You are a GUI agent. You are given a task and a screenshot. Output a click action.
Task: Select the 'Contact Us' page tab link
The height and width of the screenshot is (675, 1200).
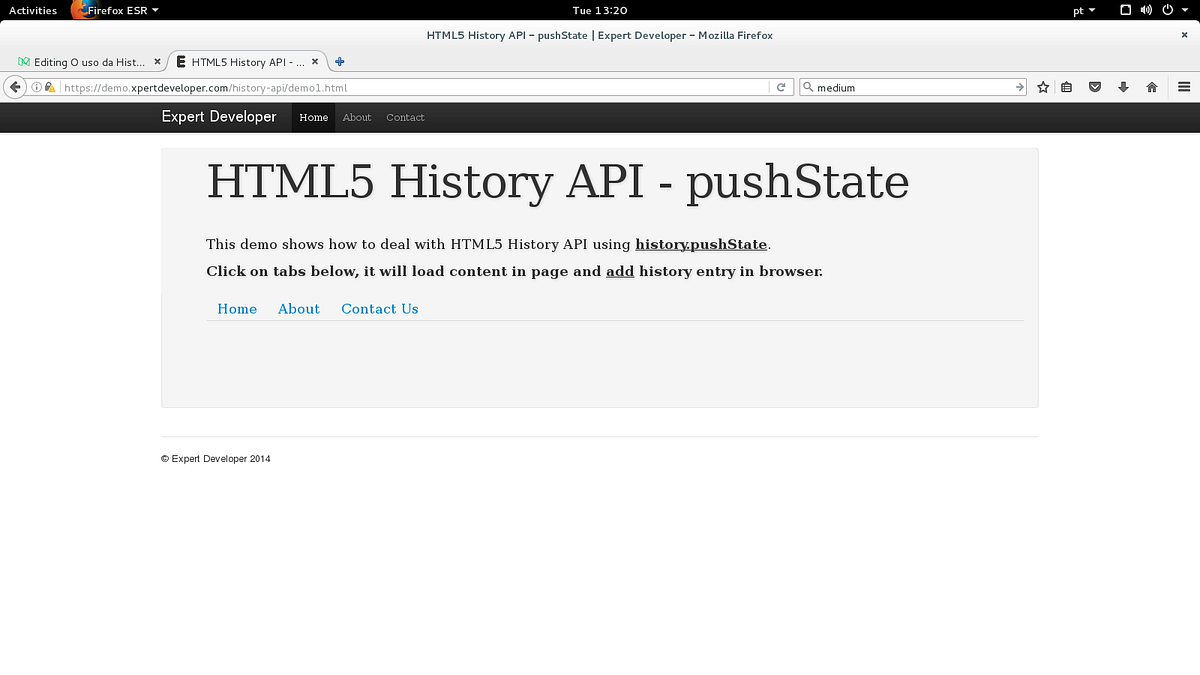(379, 309)
